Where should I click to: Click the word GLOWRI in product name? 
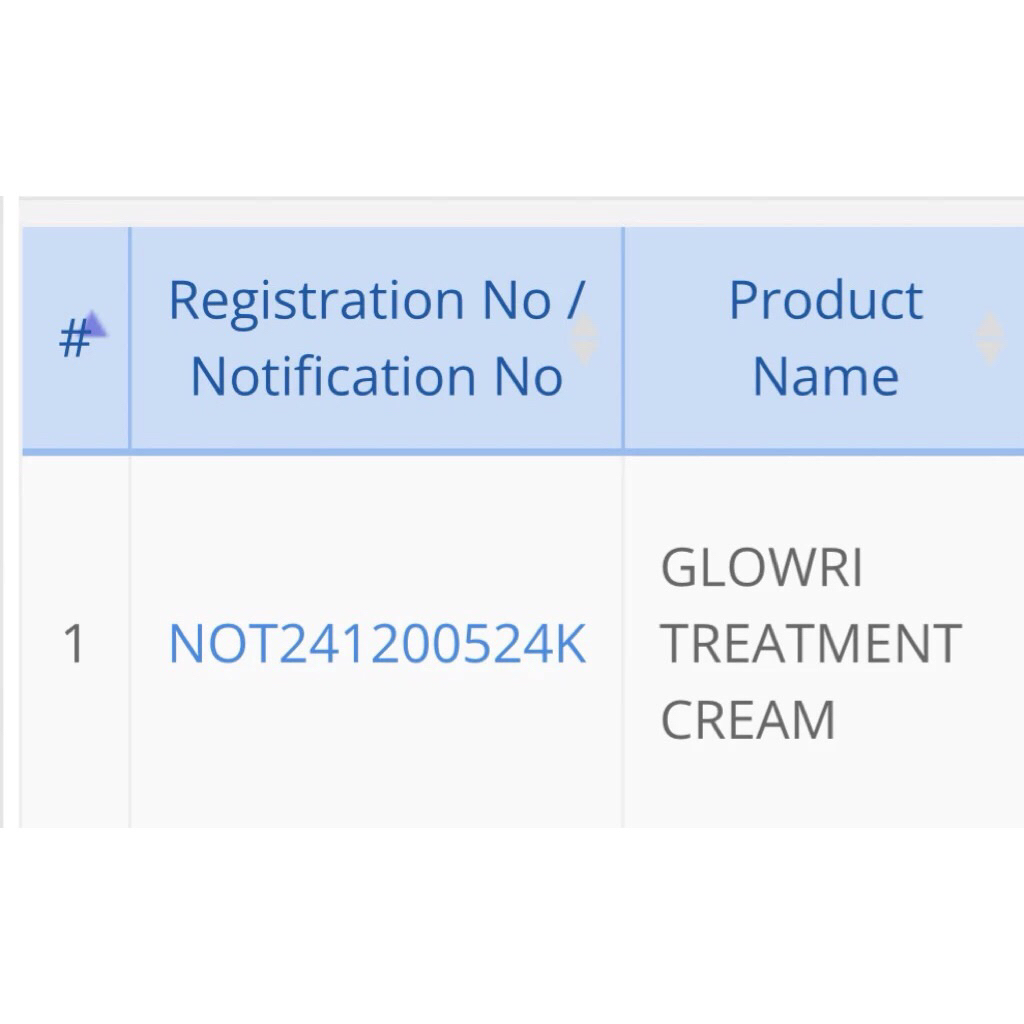[761, 568]
